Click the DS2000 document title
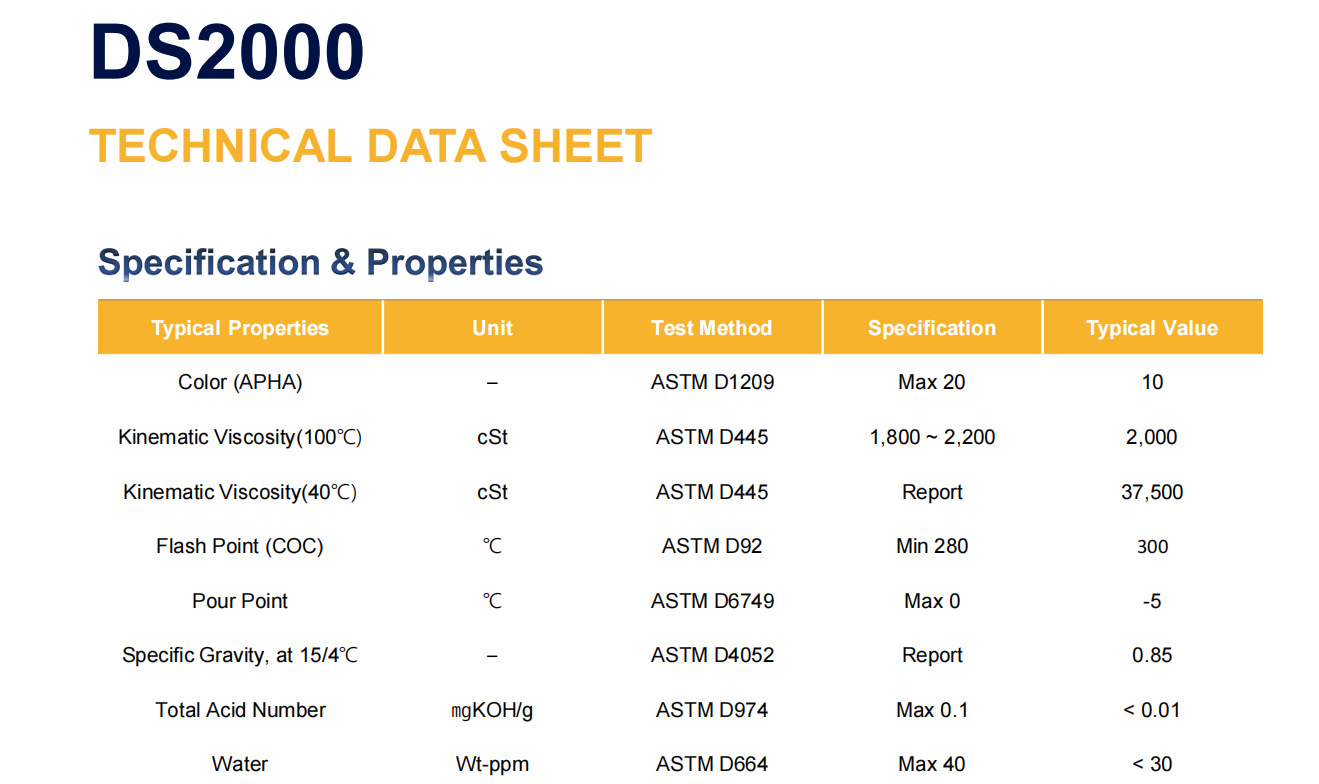 (x=227, y=52)
